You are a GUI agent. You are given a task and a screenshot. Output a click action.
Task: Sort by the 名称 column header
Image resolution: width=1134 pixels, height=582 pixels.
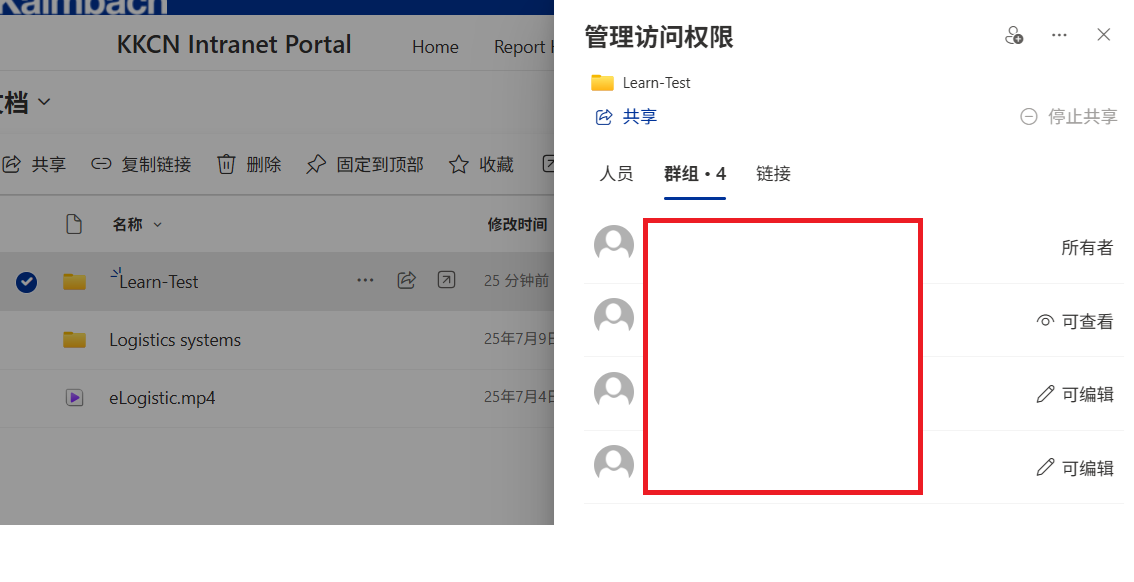coord(137,225)
